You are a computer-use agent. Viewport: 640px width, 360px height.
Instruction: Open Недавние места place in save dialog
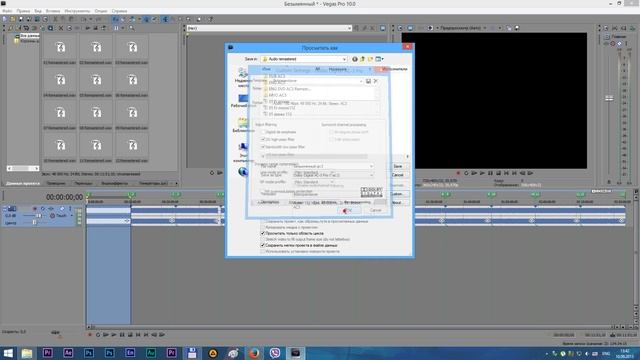pyautogui.click(x=242, y=77)
